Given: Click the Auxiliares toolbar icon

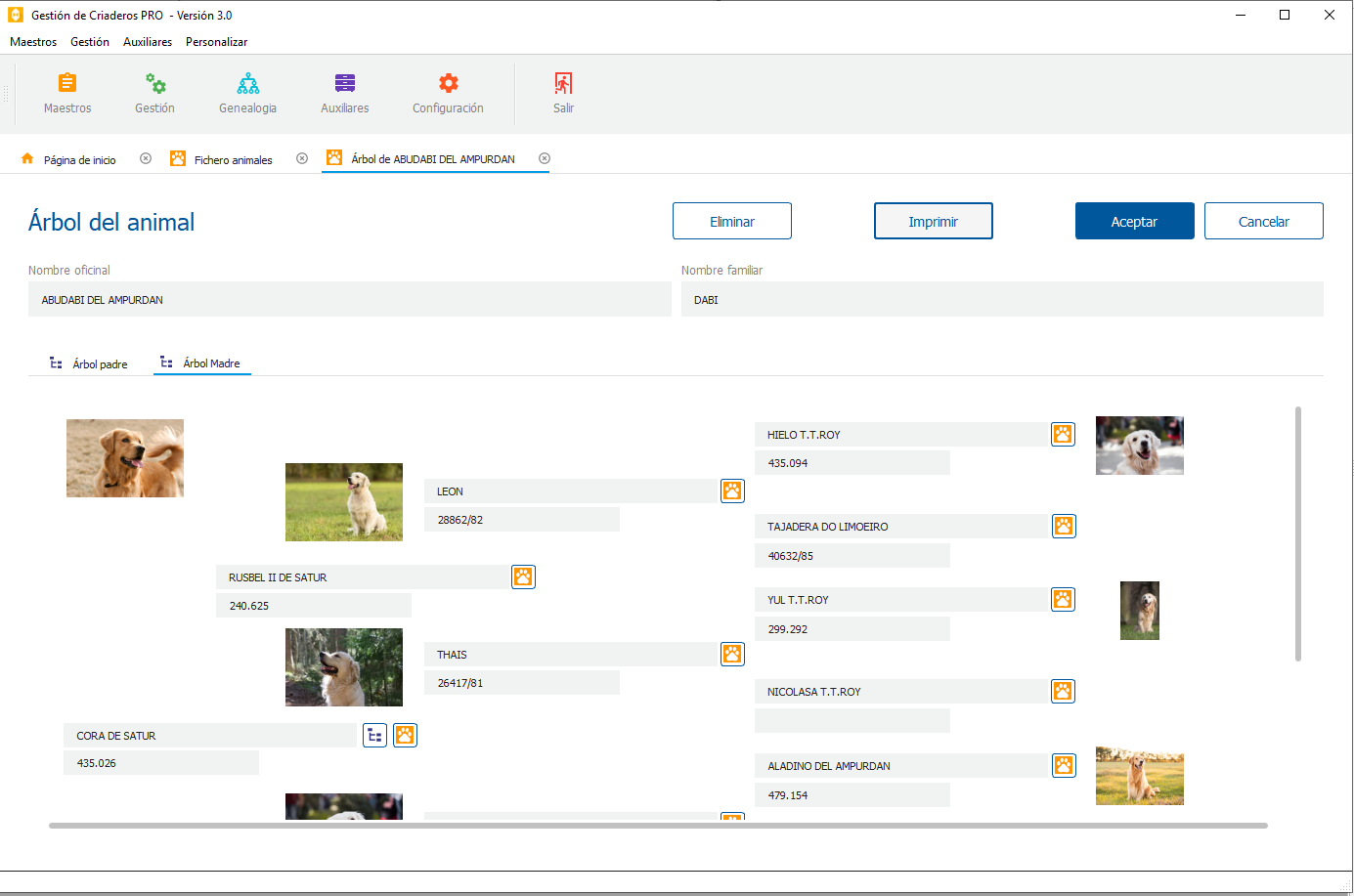Looking at the screenshot, I should (x=344, y=92).
